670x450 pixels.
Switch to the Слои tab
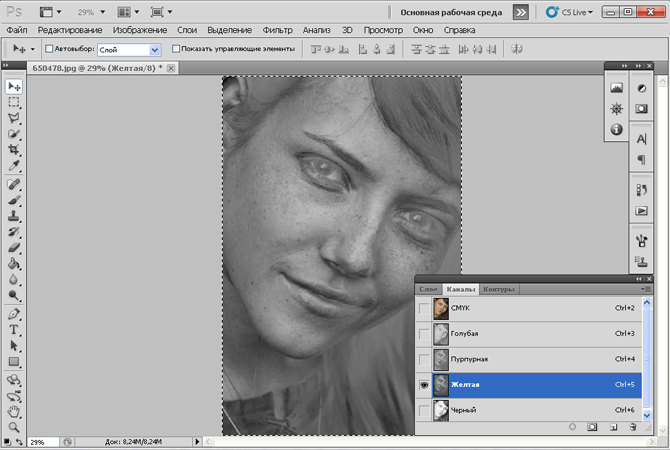click(428, 289)
